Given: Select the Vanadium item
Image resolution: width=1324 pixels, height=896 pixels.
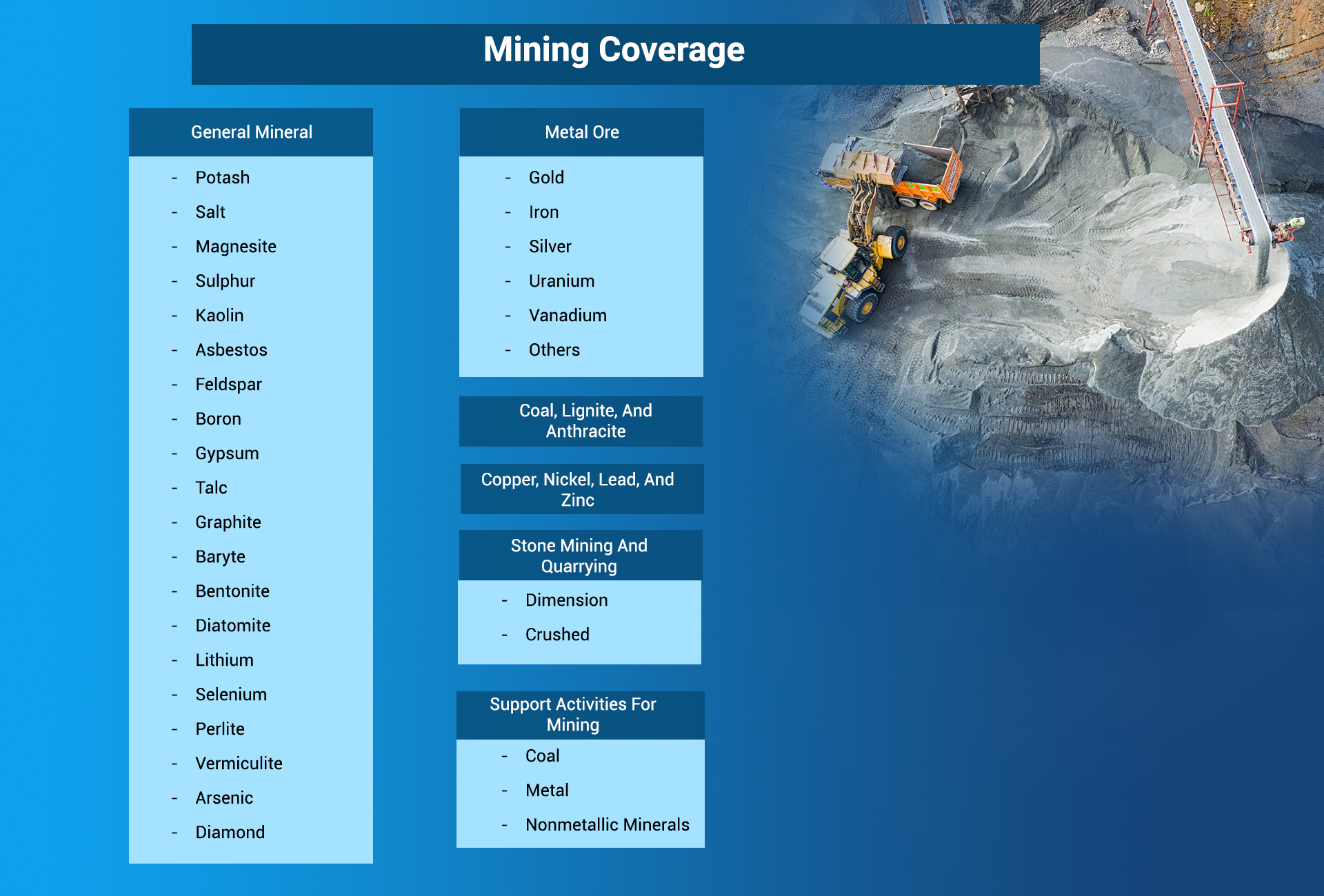Looking at the screenshot, I should click(567, 315).
